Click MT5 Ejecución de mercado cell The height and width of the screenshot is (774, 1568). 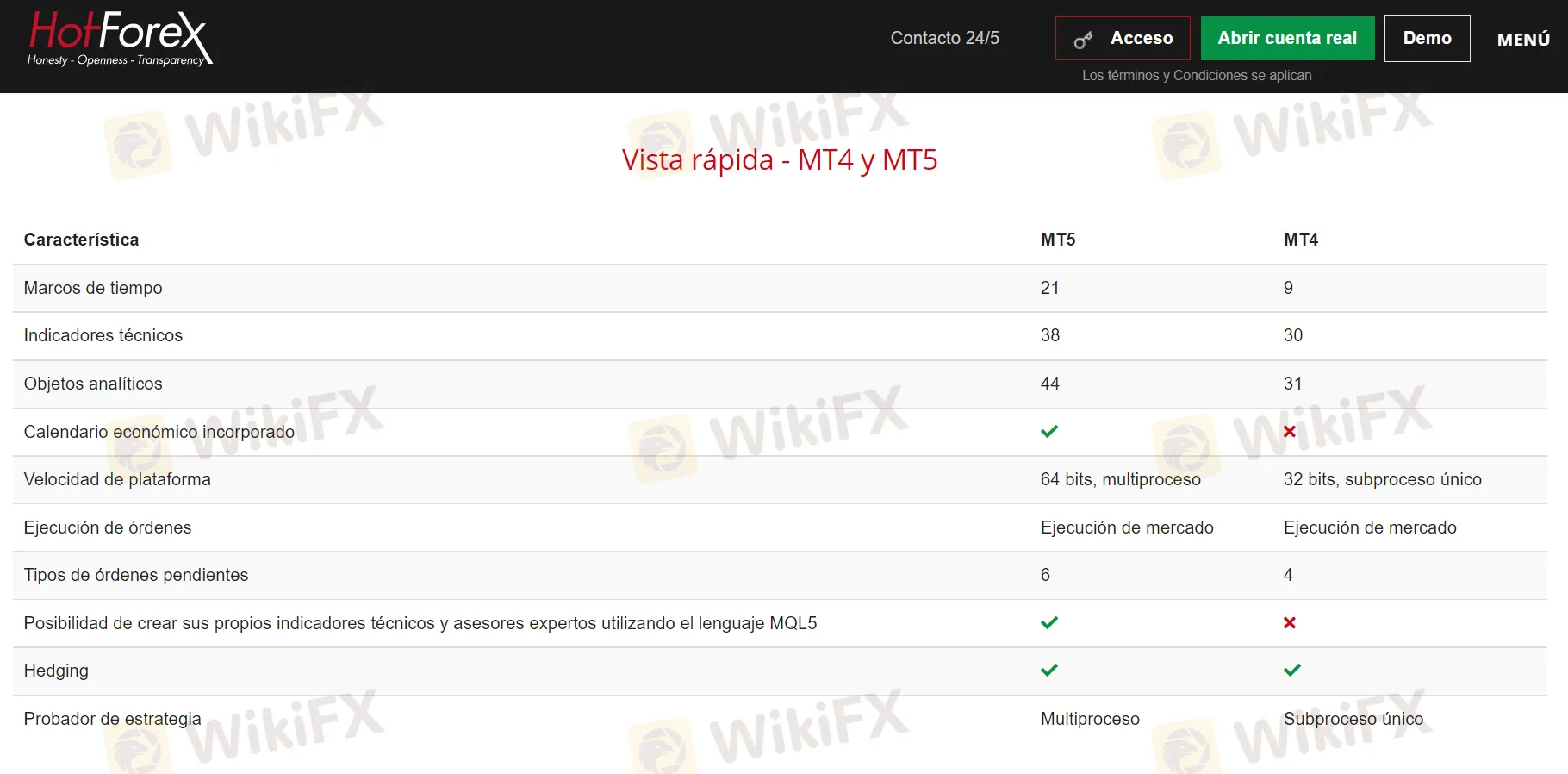point(1127,527)
